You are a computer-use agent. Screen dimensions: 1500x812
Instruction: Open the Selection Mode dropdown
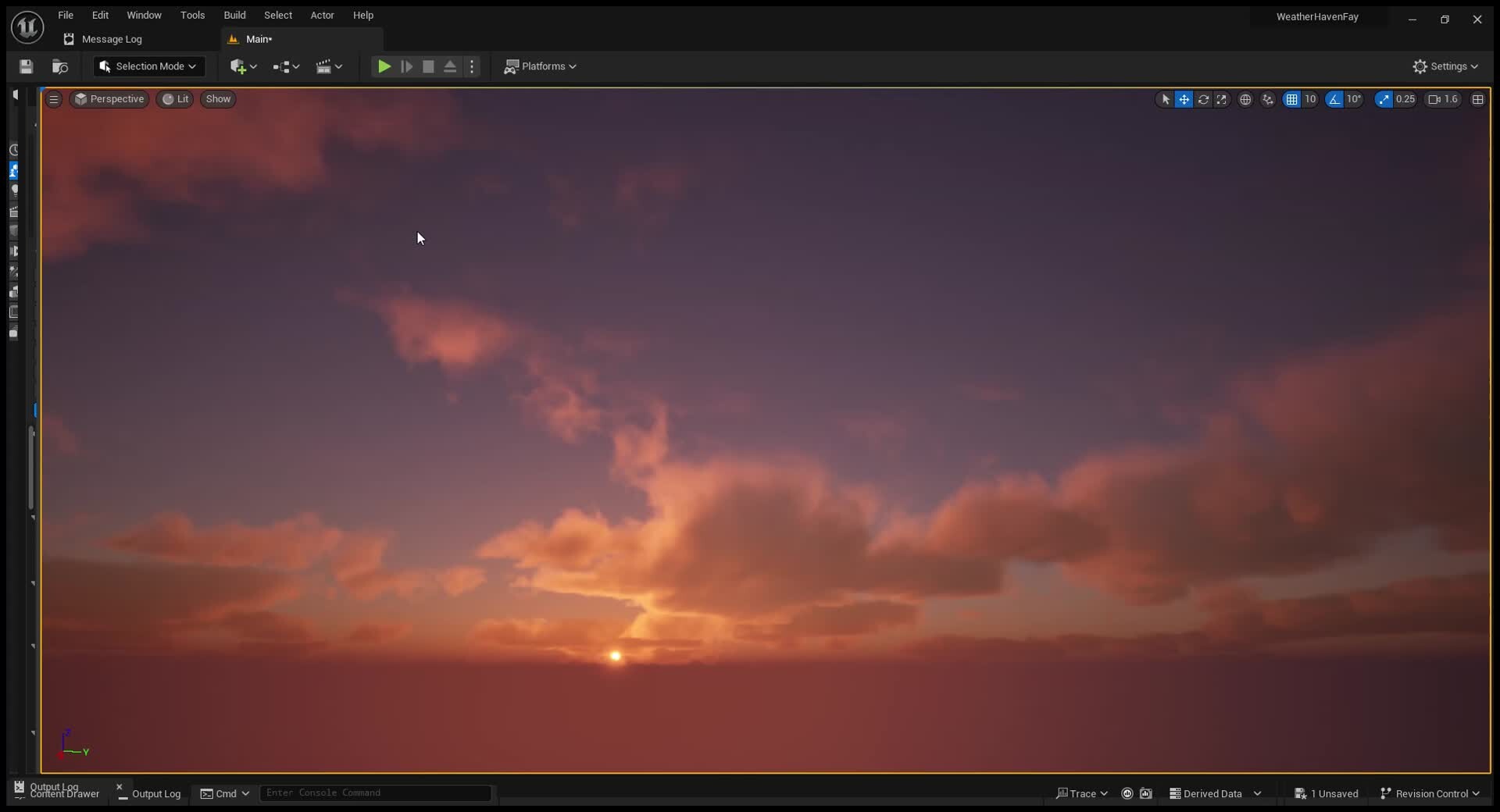pyautogui.click(x=148, y=66)
